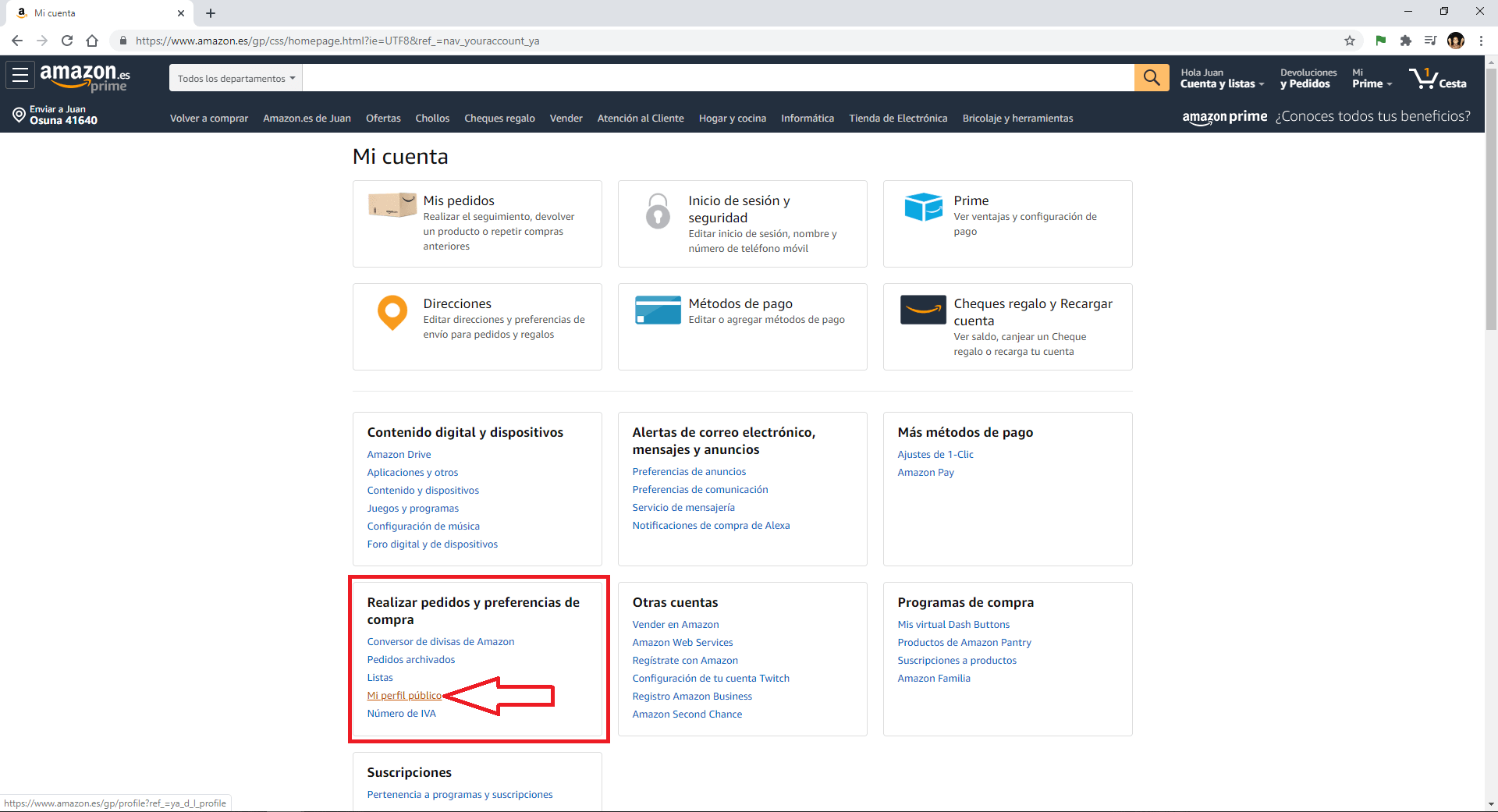The image size is (1498, 812).
Task: Click the Amazon.es prime logo
Action: 85,77
